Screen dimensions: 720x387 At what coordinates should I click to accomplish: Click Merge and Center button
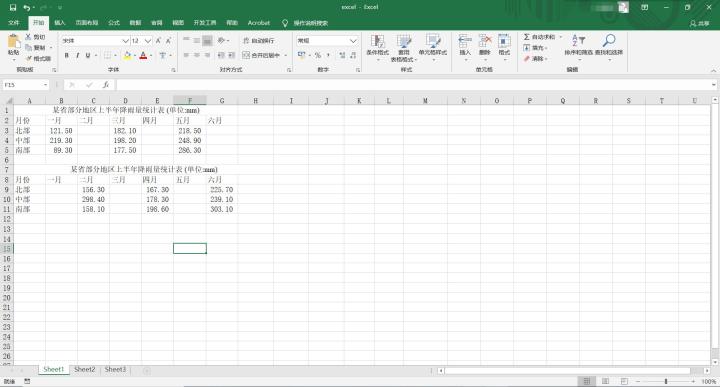pos(261,55)
